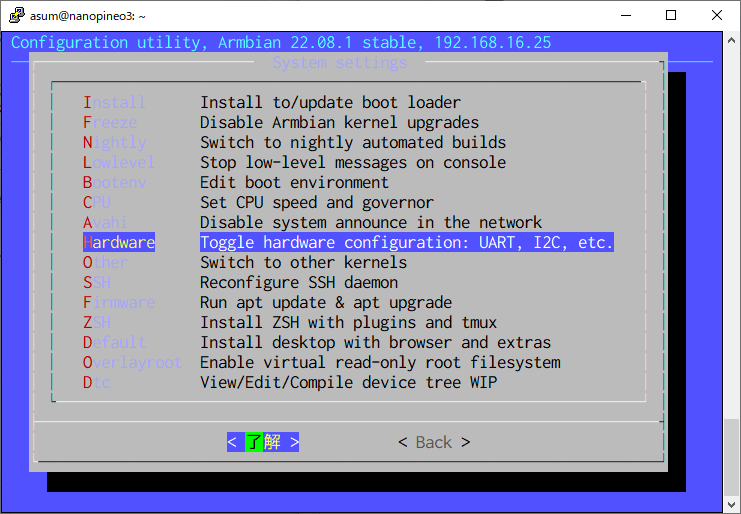The height and width of the screenshot is (514, 741).
Task: Select the highlighted Hardware entry
Action: [x=119, y=242]
